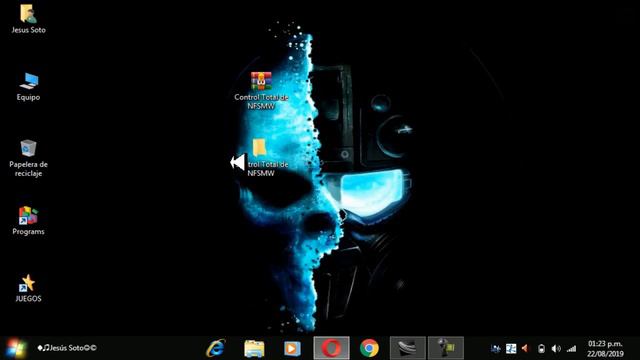Viewport: 640px width, 360px height.
Task: Select the JUEGOS star shortcut
Action: tap(28, 288)
